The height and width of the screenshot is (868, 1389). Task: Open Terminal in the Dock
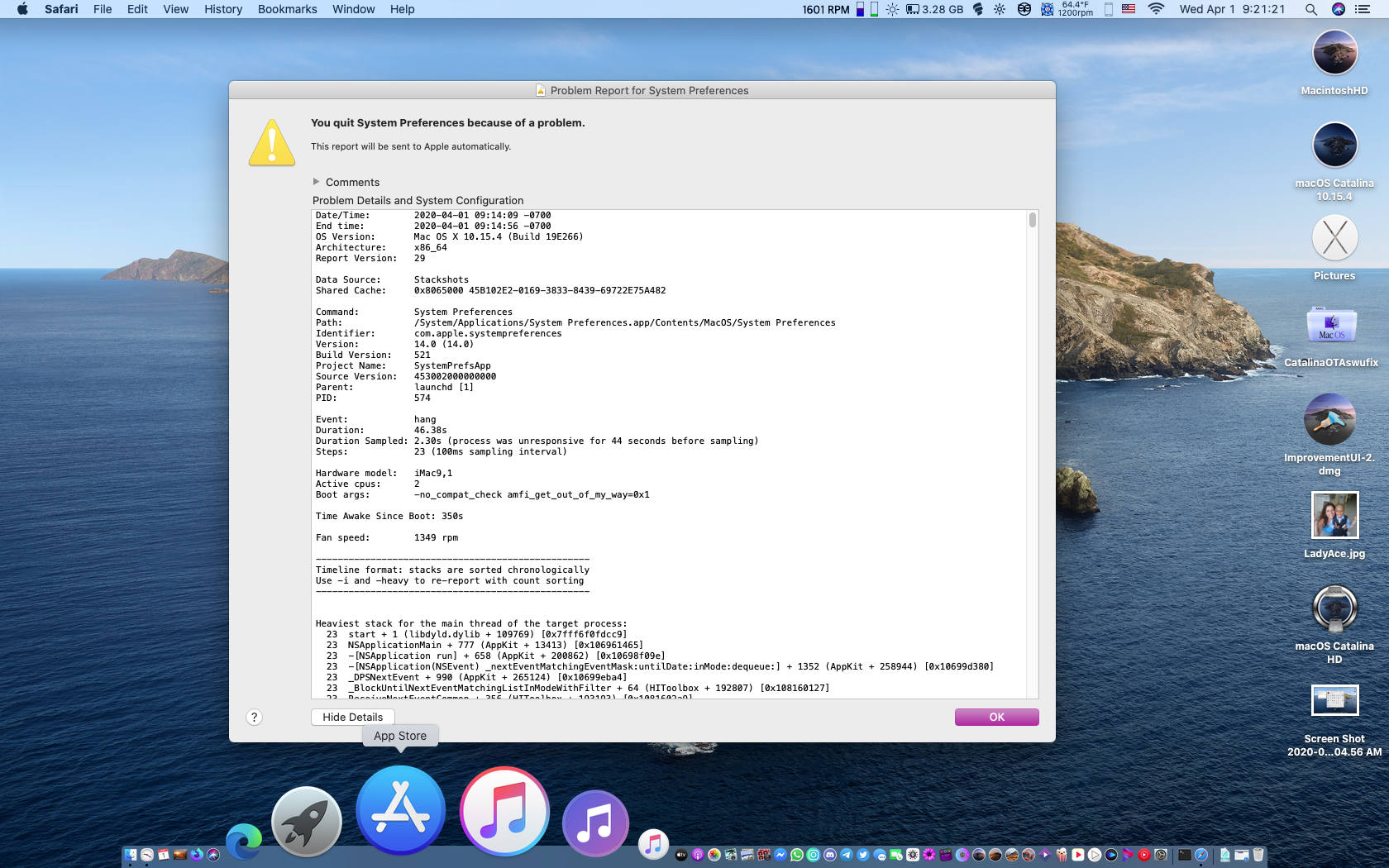pyautogui.click(x=1185, y=855)
